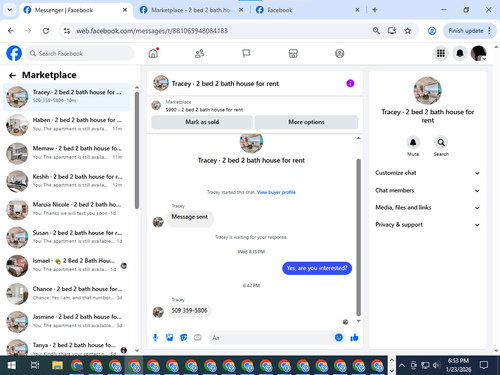Expand Media, files and links section
Image resolution: width=500 pixels, height=375 pixels.
(x=427, y=208)
